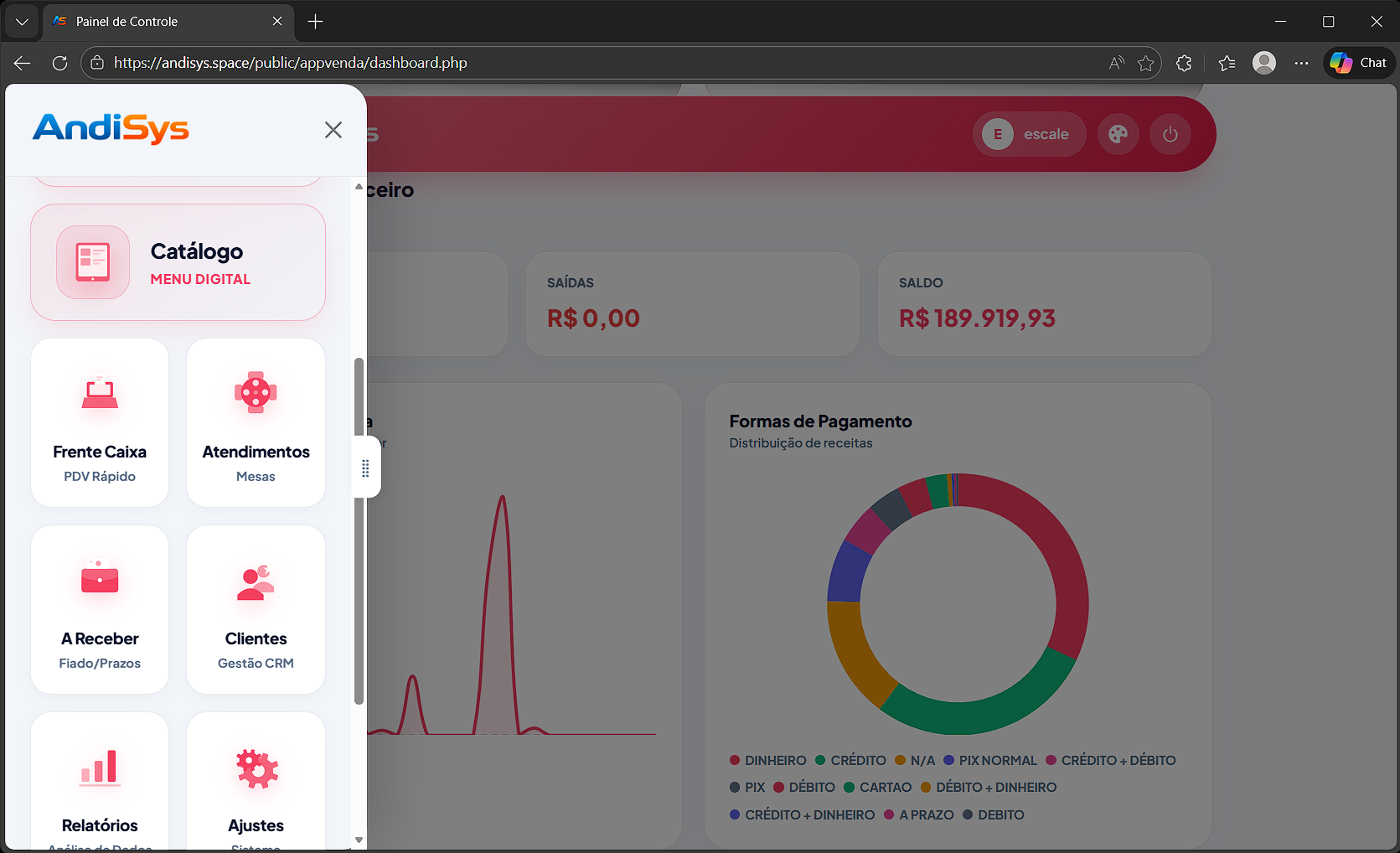The width and height of the screenshot is (1400, 853).
Task: Open Copilot Chat in the browser
Action: pyautogui.click(x=1358, y=63)
